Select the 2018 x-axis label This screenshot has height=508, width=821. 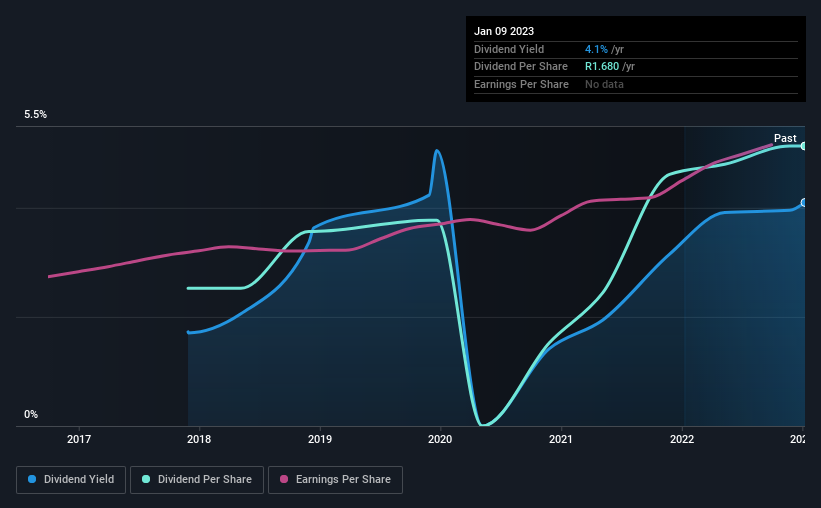199,439
